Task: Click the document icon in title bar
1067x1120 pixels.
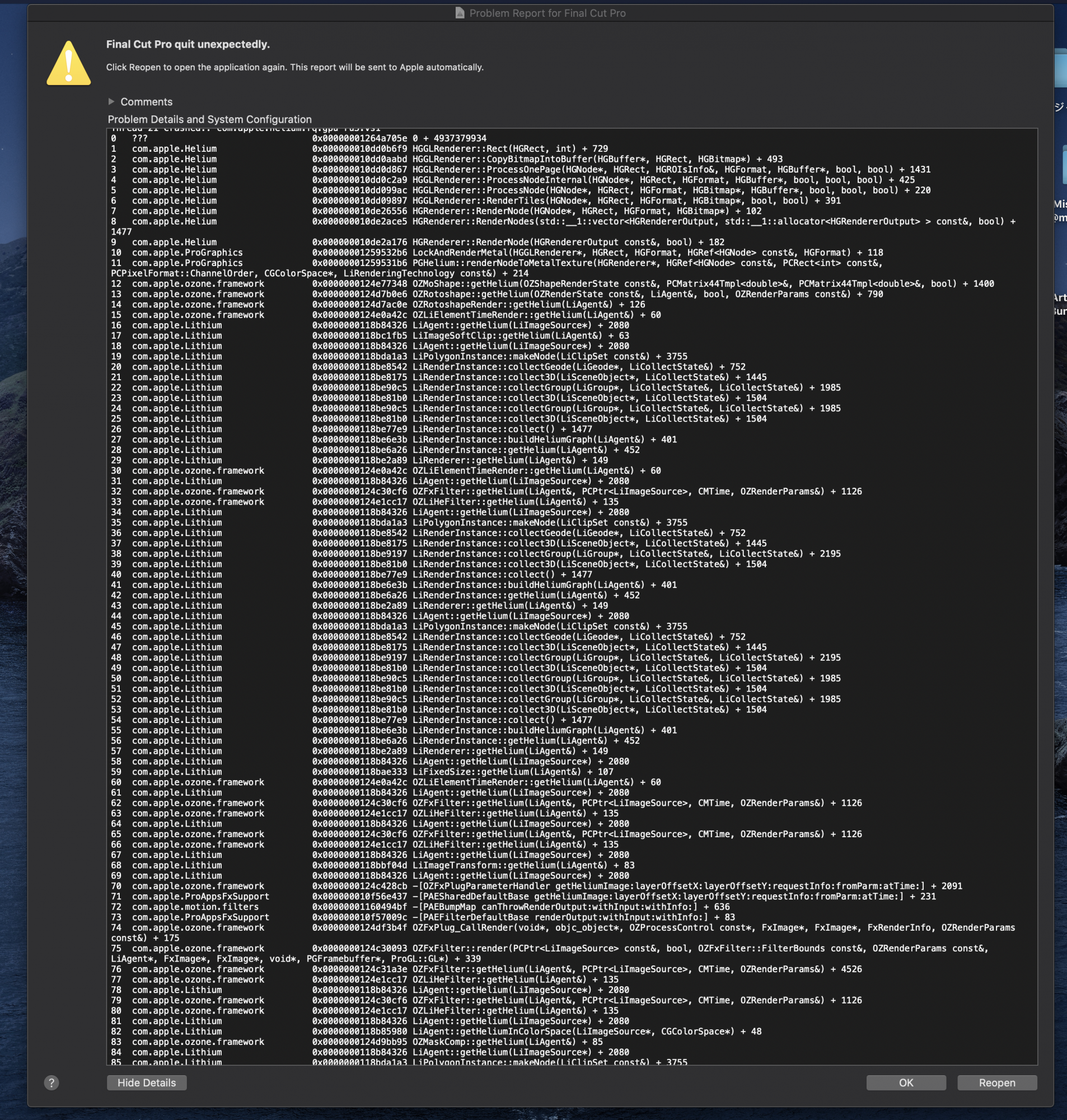Action: [460, 12]
